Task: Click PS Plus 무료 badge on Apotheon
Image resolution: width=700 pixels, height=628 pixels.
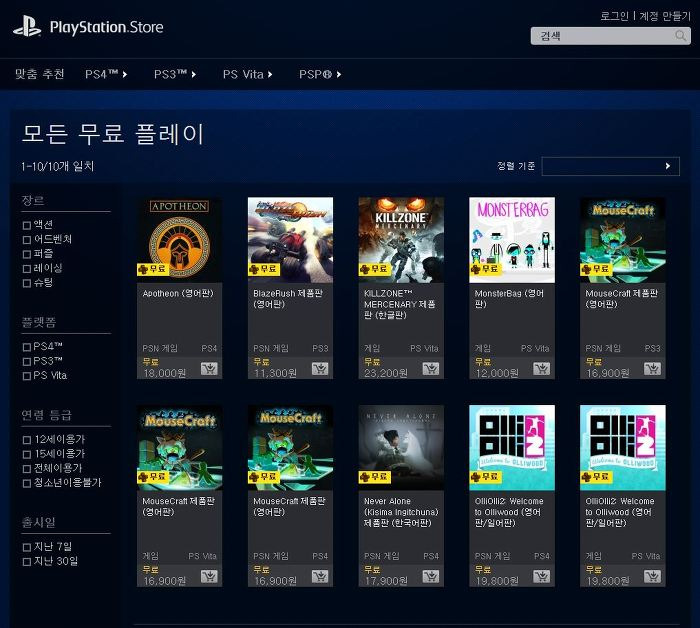Action: point(153,269)
